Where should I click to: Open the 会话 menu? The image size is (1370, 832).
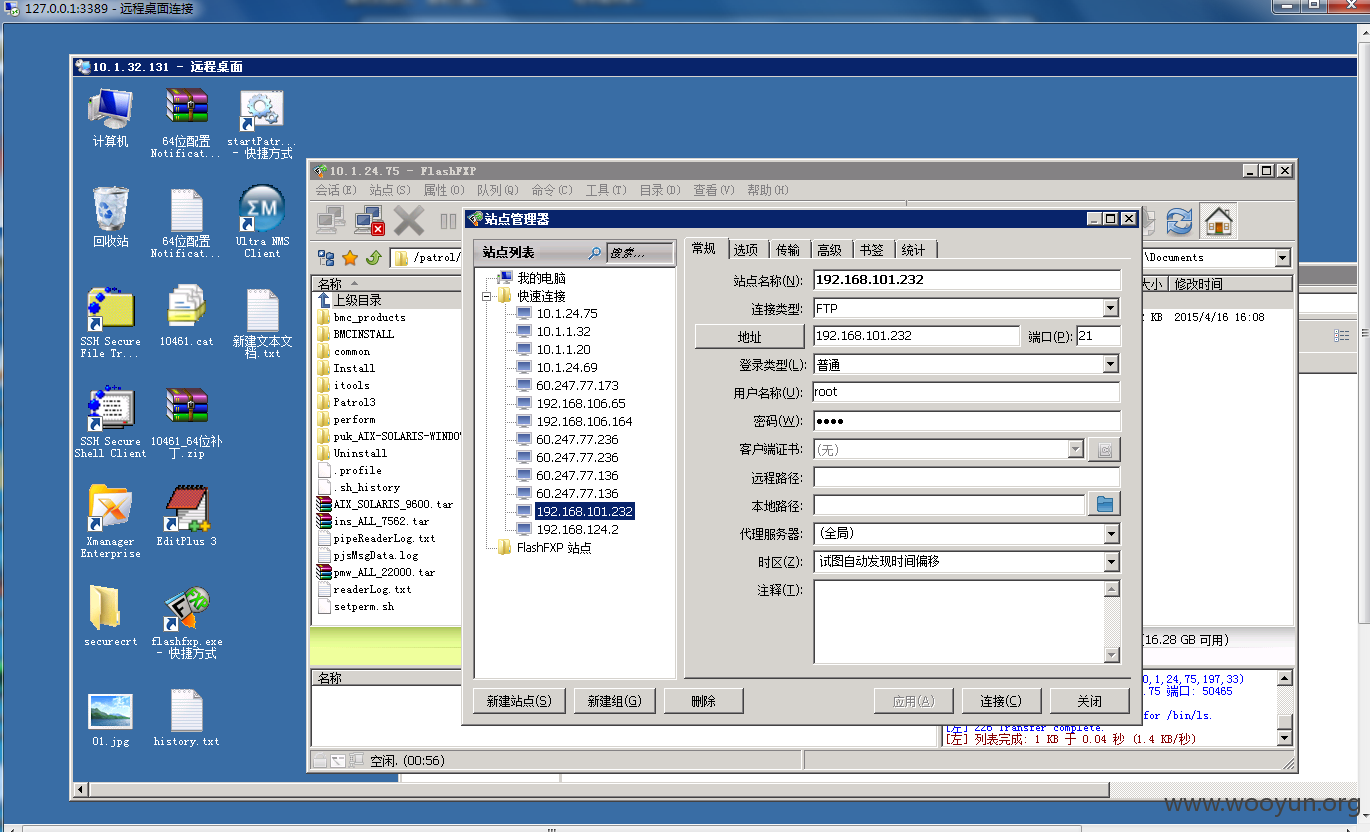(x=335, y=190)
